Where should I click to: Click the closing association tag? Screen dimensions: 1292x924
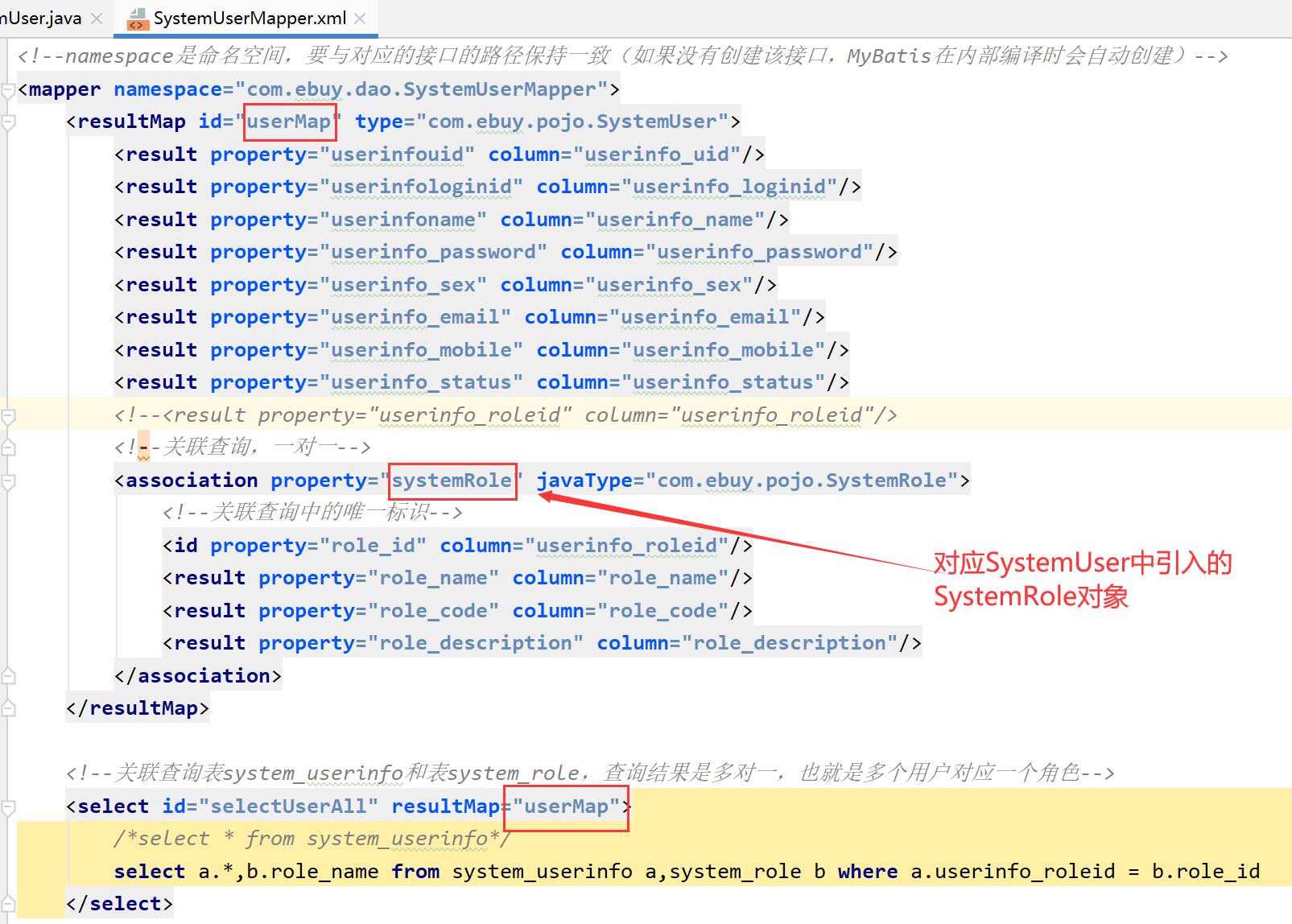click(198, 676)
